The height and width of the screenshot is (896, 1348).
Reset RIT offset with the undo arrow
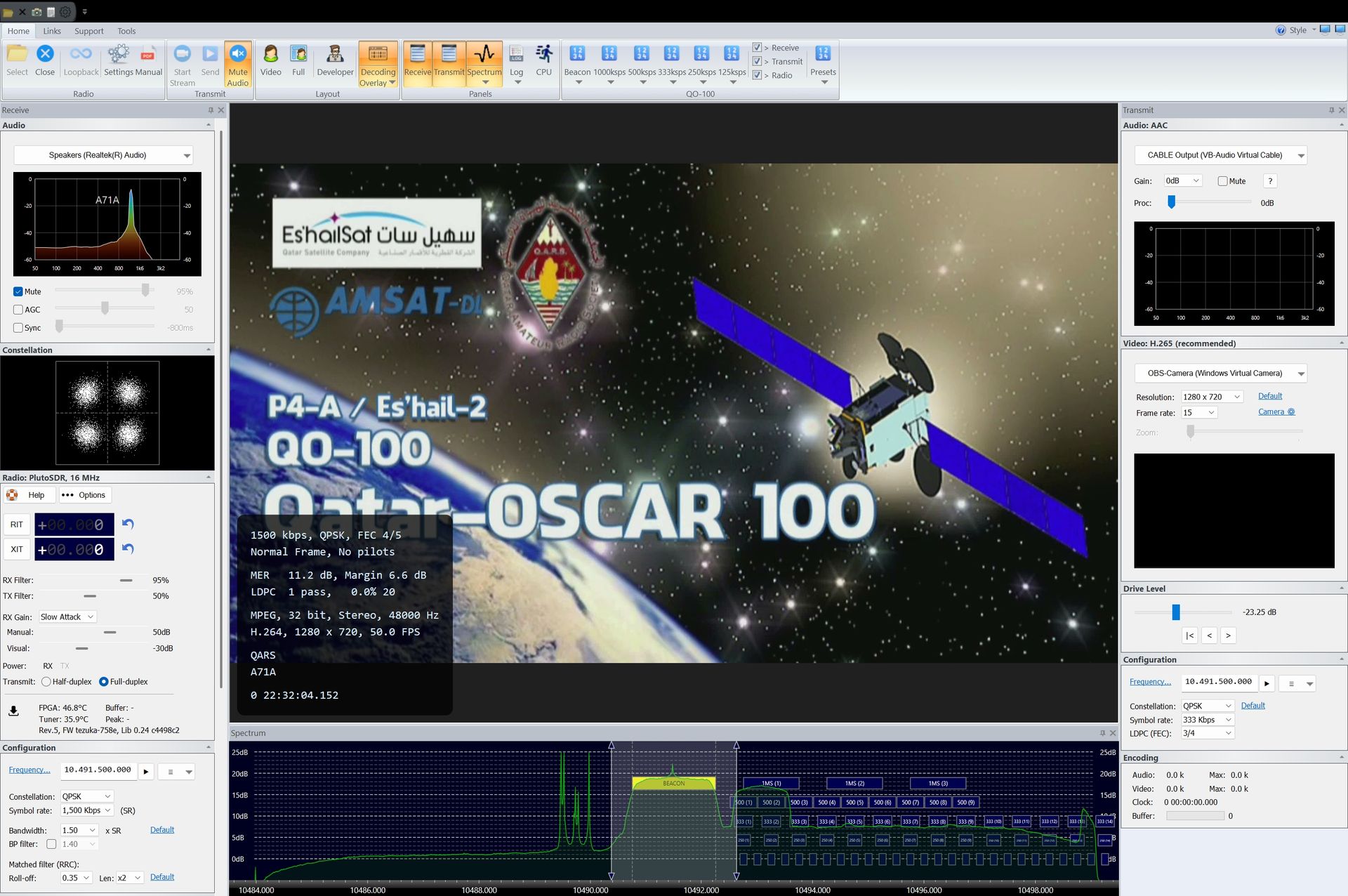click(128, 524)
